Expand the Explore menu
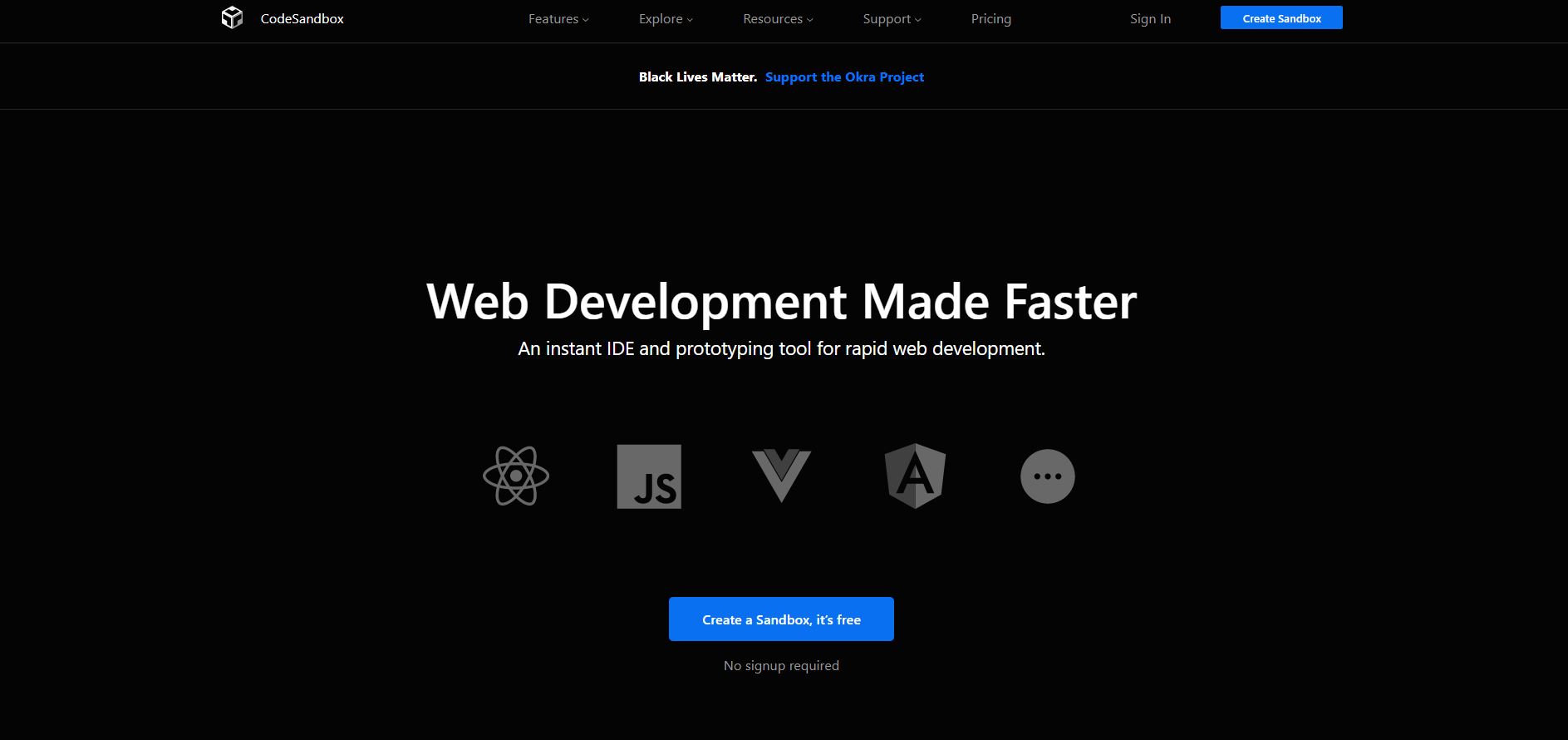 pyautogui.click(x=666, y=18)
